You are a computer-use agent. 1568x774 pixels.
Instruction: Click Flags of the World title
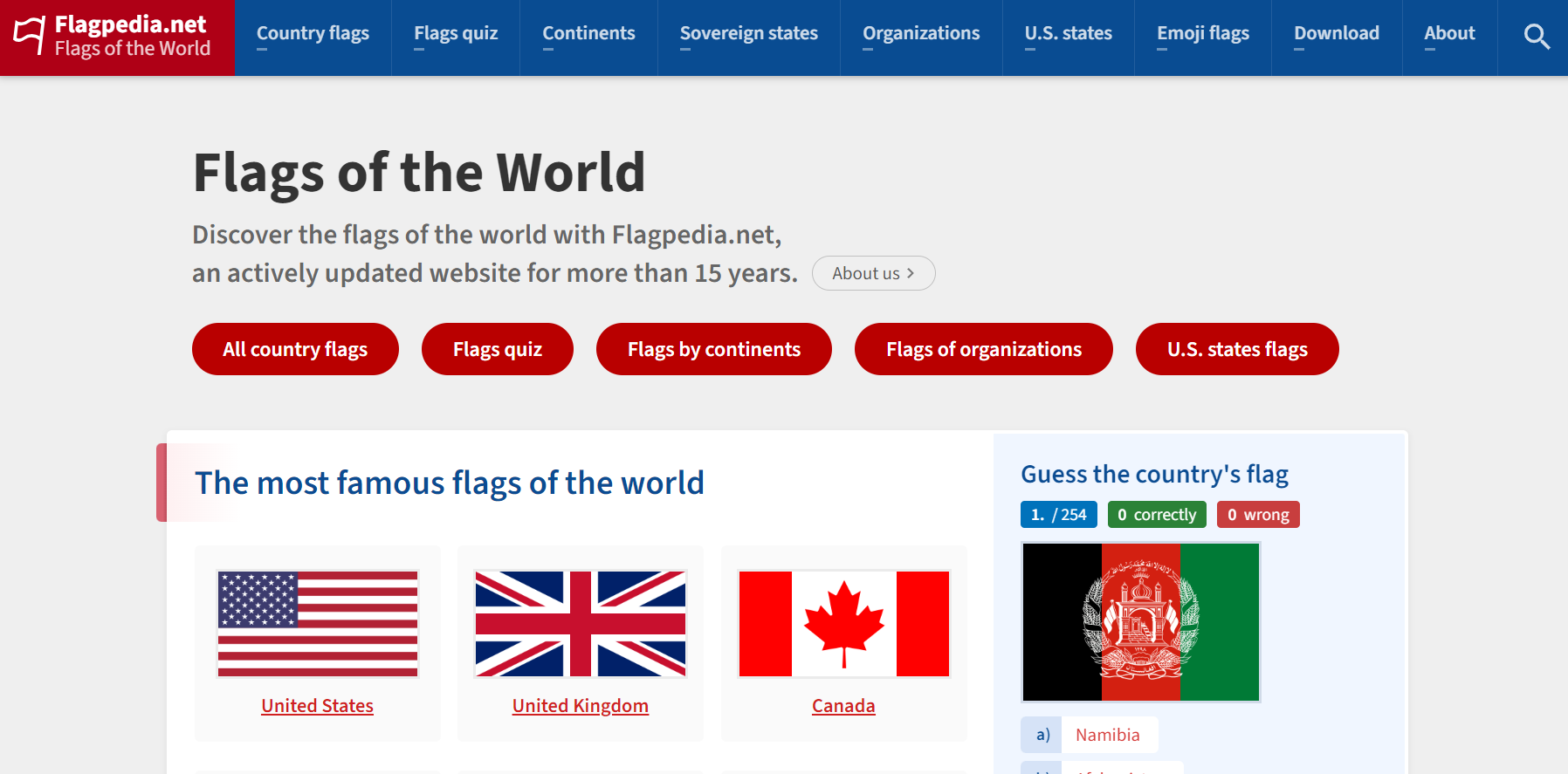click(419, 172)
